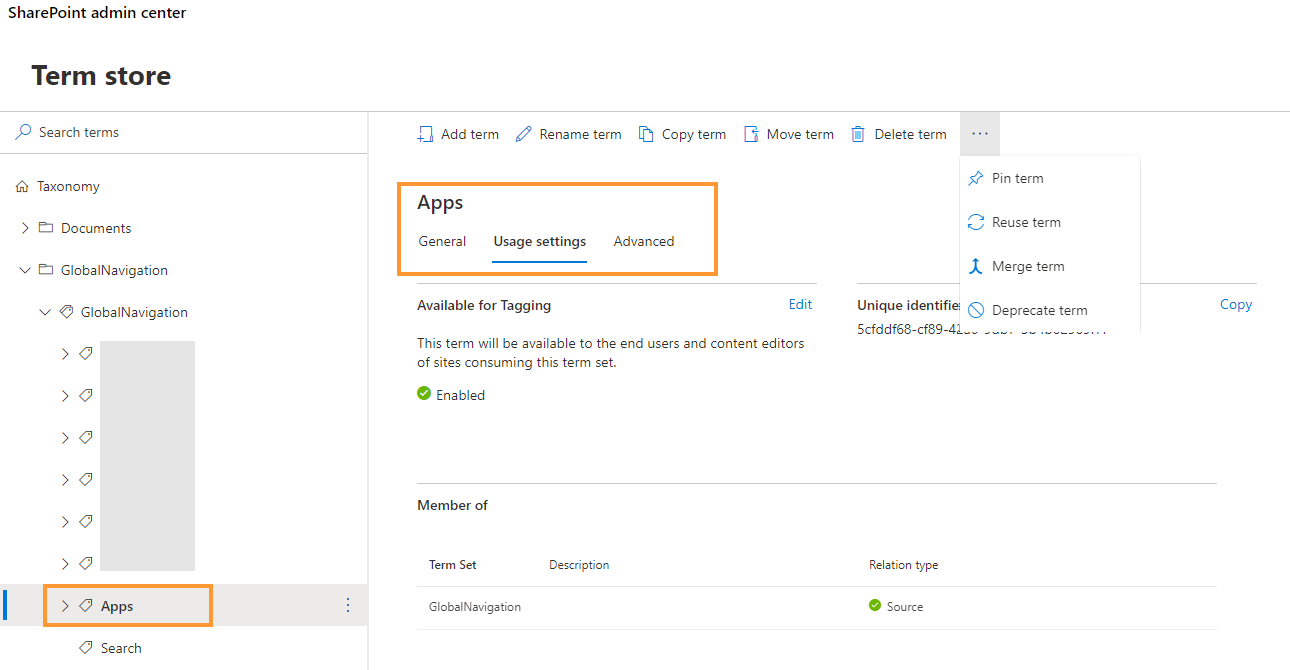Screen dimensions: 1290x670
Task: Expand the Apps term chevron
Action: pos(65,605)
